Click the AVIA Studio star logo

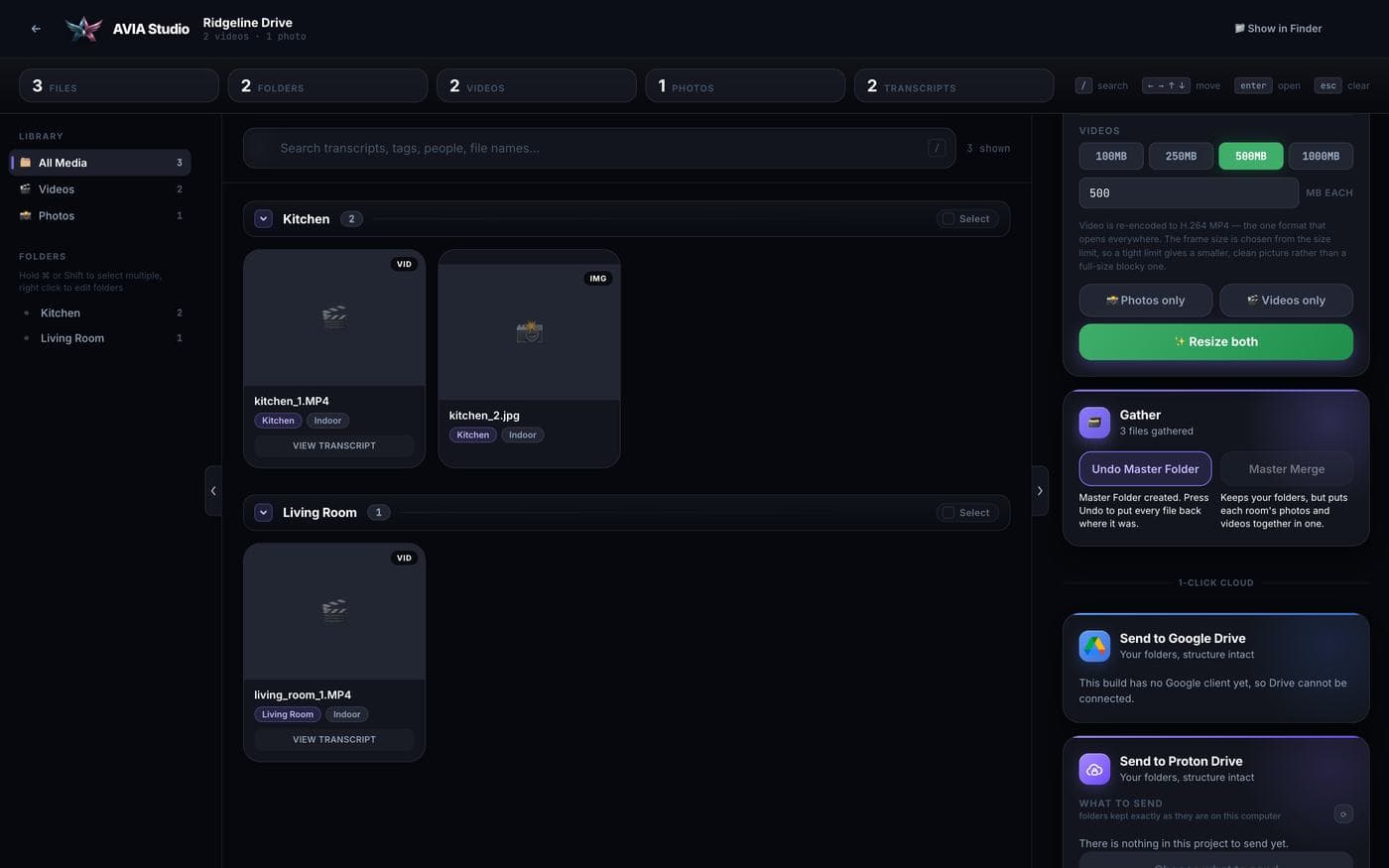84,29
